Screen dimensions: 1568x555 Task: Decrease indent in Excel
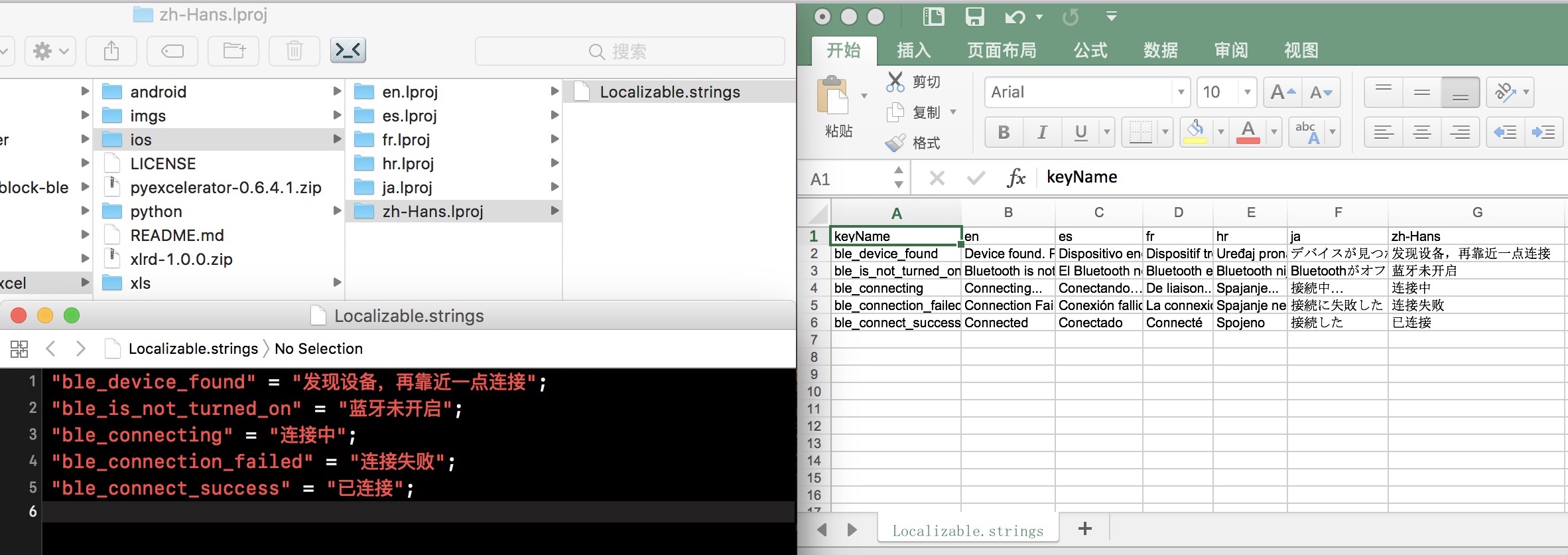[1506, 132]
